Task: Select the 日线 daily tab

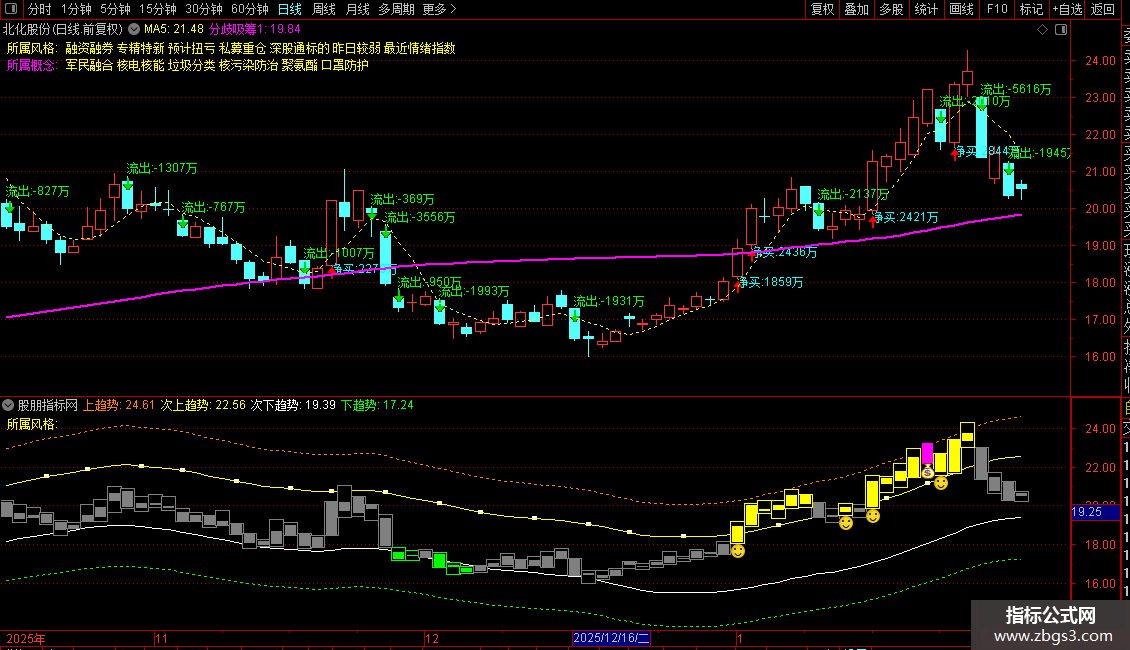Action: point(290,9)
